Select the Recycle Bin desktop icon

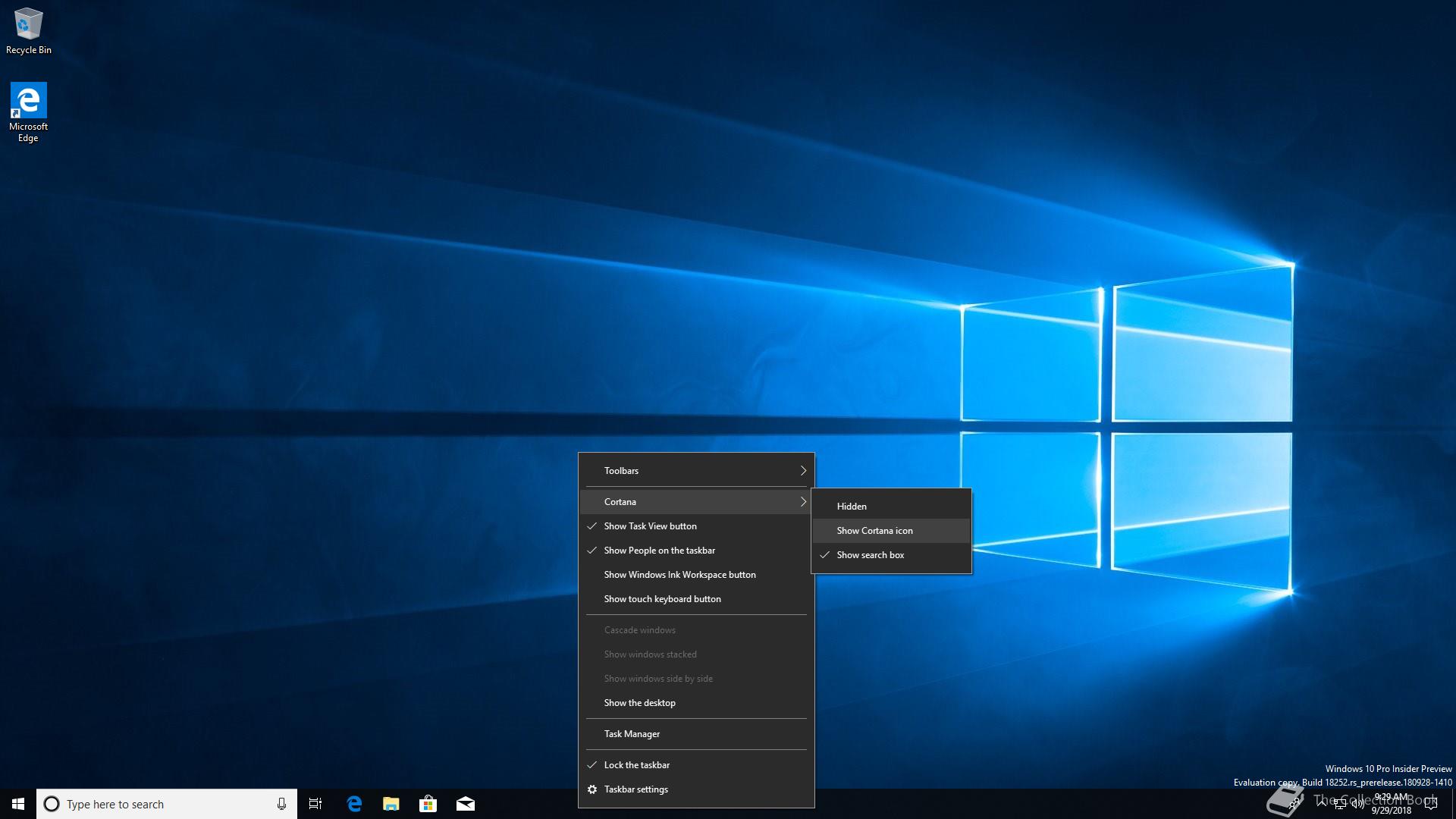(x=29, y=31)
